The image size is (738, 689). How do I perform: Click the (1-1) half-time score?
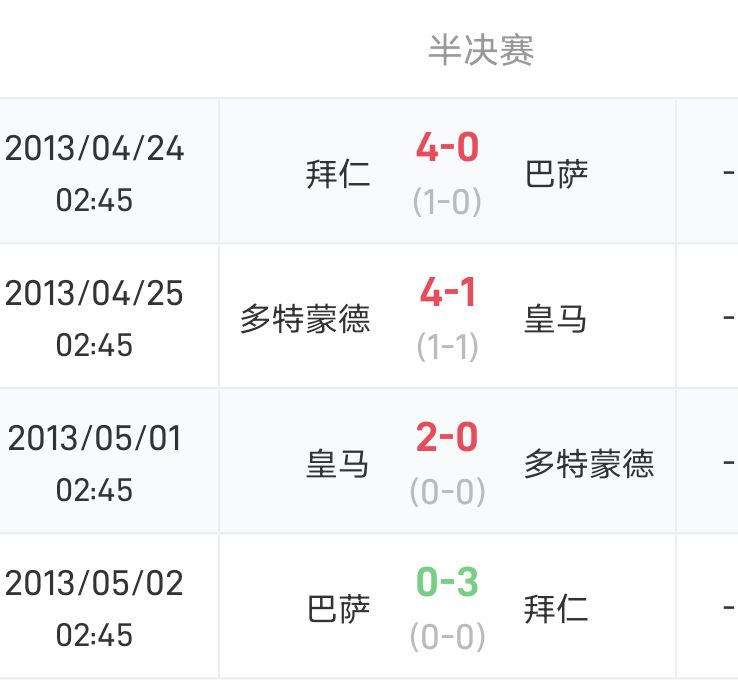point(447,348)
